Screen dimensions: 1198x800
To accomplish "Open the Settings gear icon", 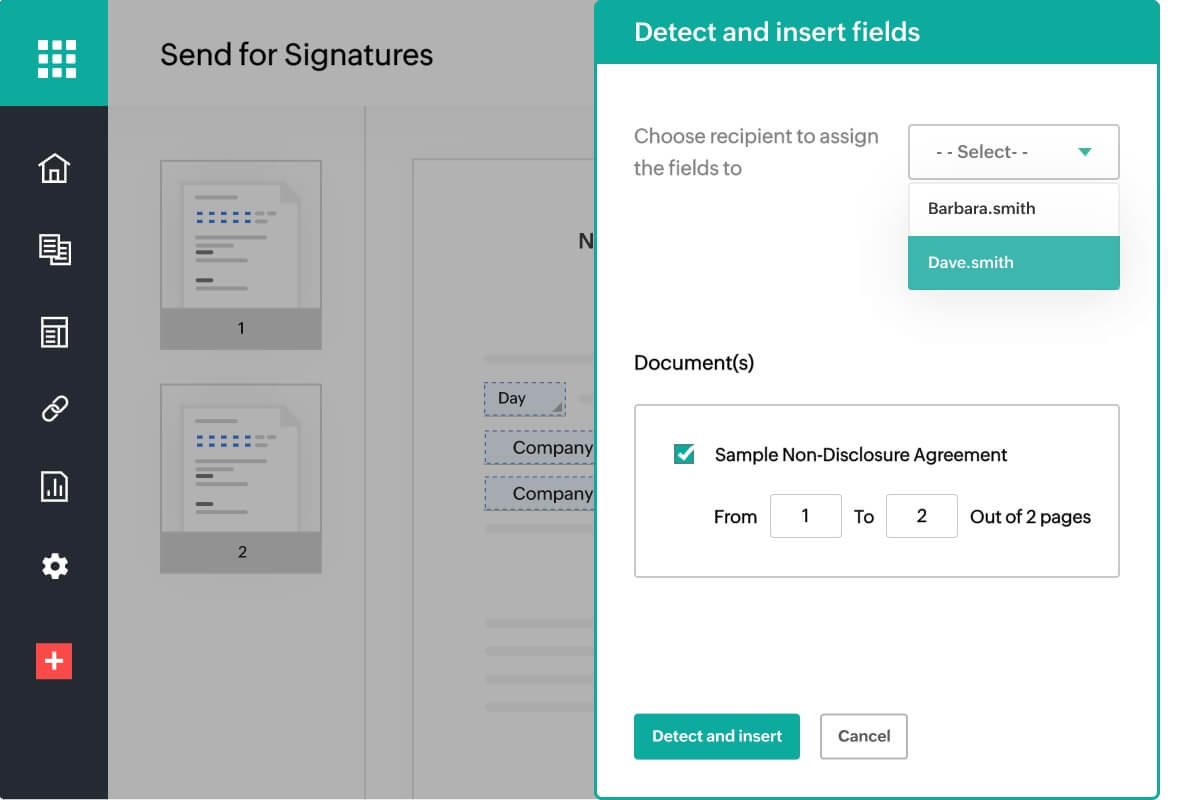I will (x=54, y=566).
